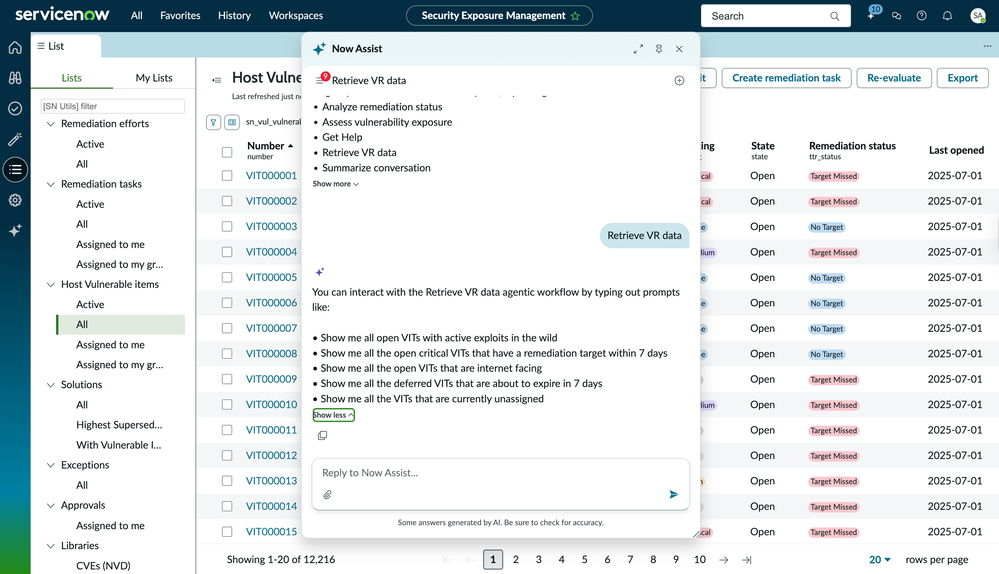Copy the Now Assist response

(x=322, y=435)
